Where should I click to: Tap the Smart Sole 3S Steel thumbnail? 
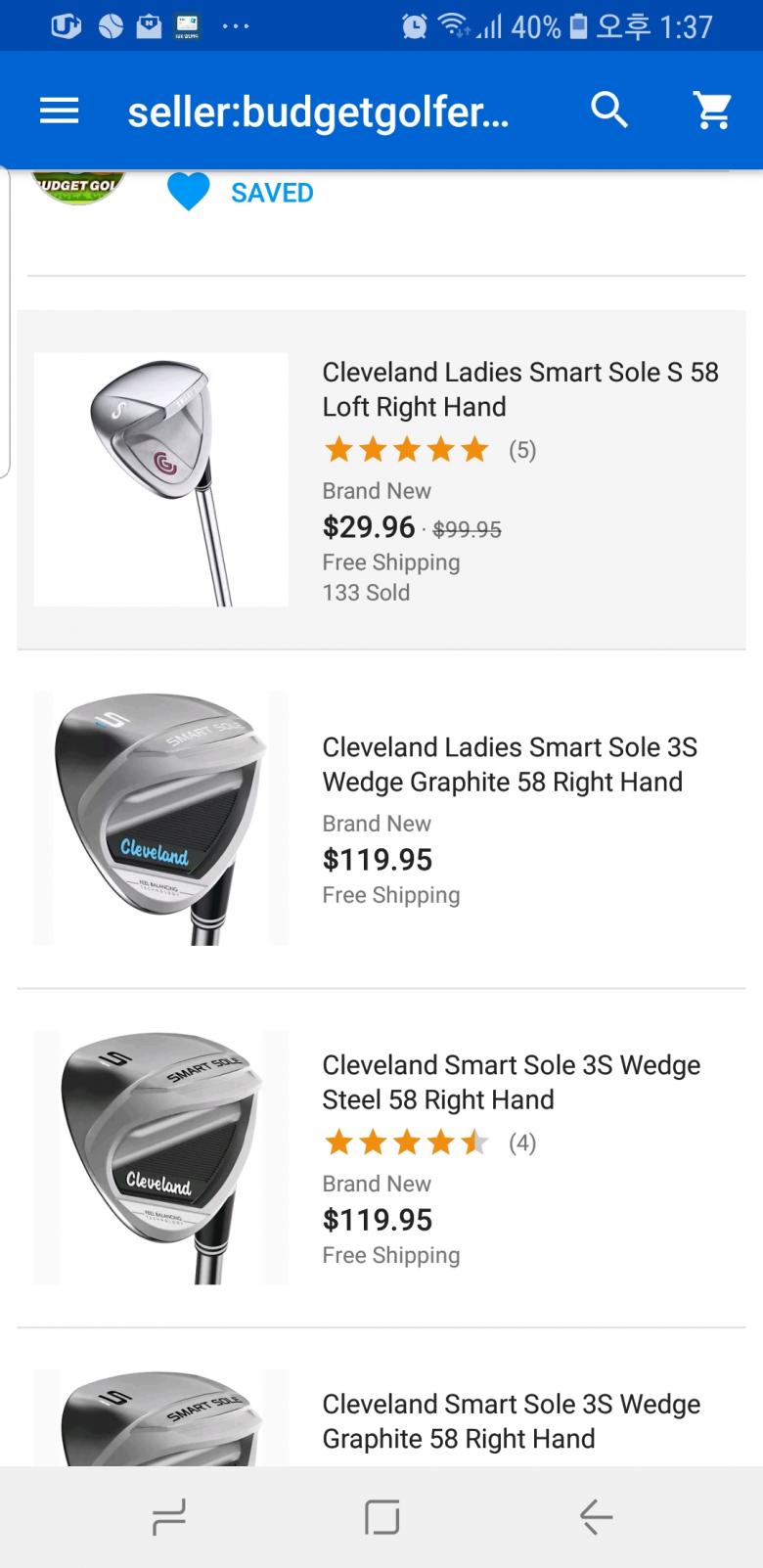161,1157
